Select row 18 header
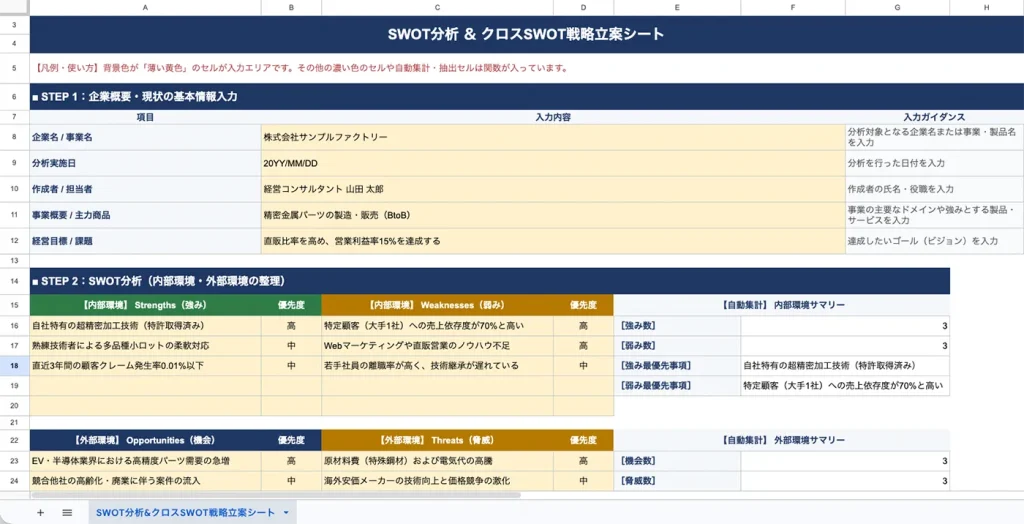1024x524 pixels. pyautogui.click(x=14, y=366)
